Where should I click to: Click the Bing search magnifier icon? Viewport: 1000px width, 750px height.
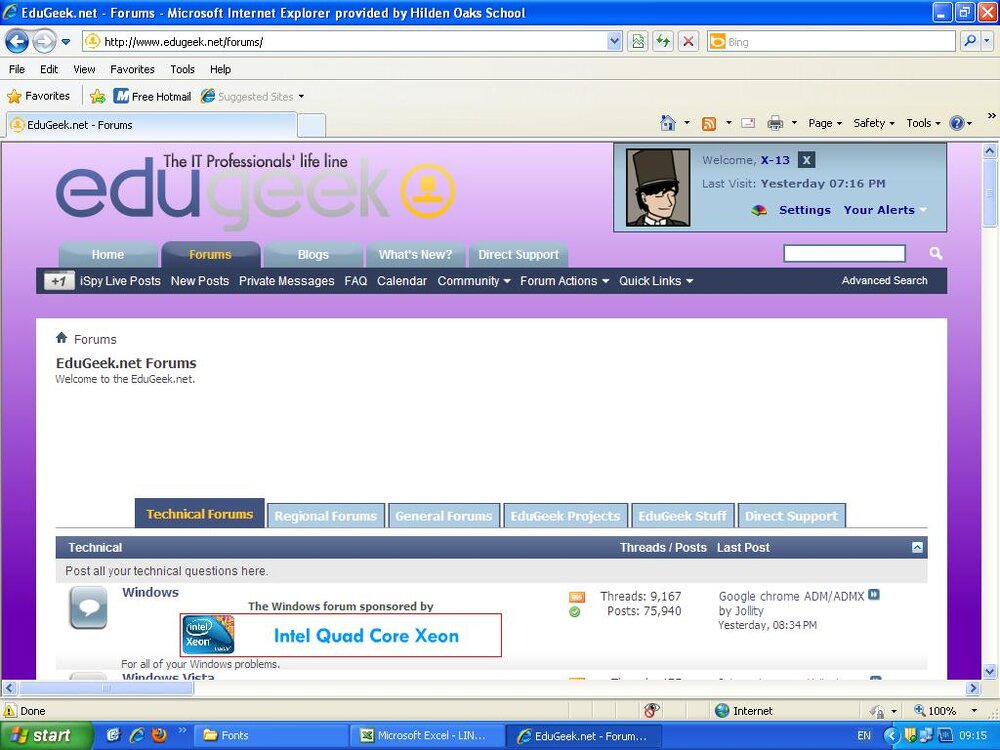[x=969, y=41]
